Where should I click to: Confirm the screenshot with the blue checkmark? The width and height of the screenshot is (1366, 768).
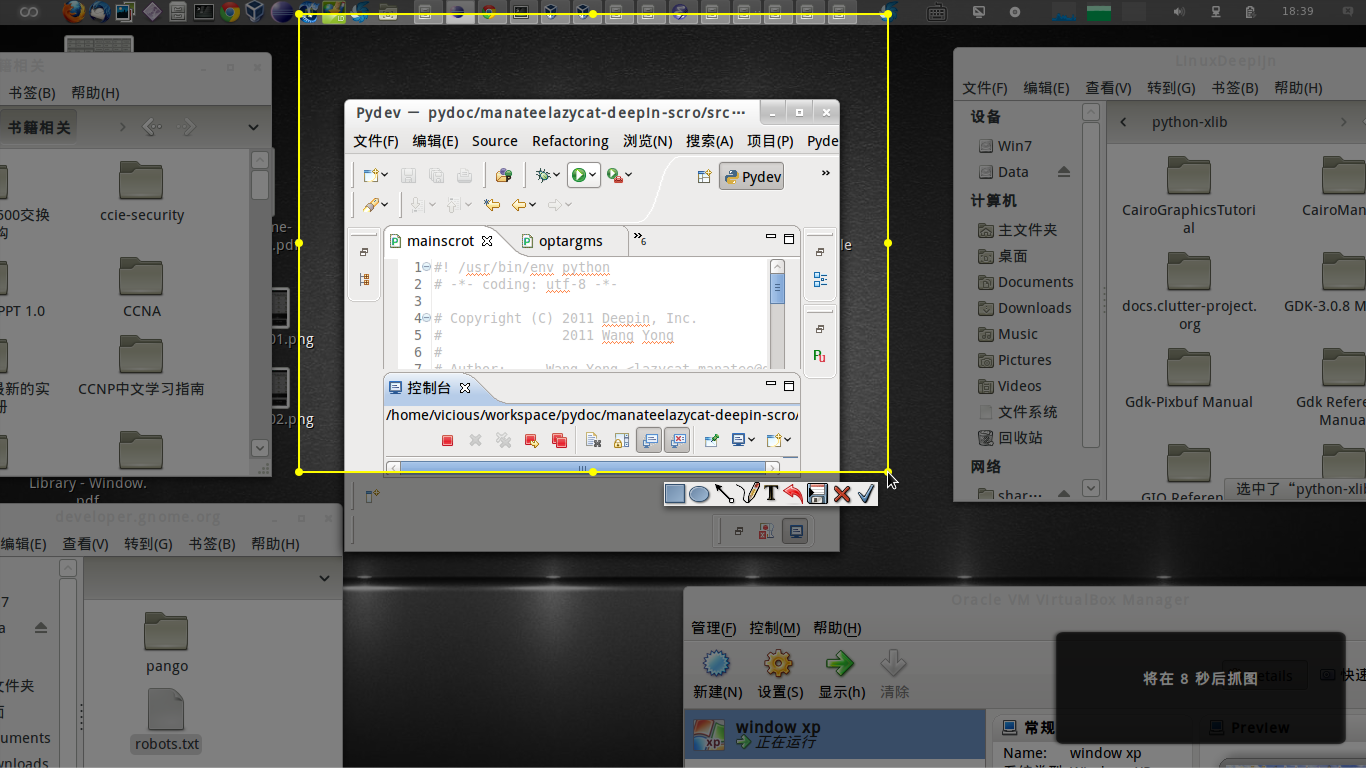(x=866, y=493)
